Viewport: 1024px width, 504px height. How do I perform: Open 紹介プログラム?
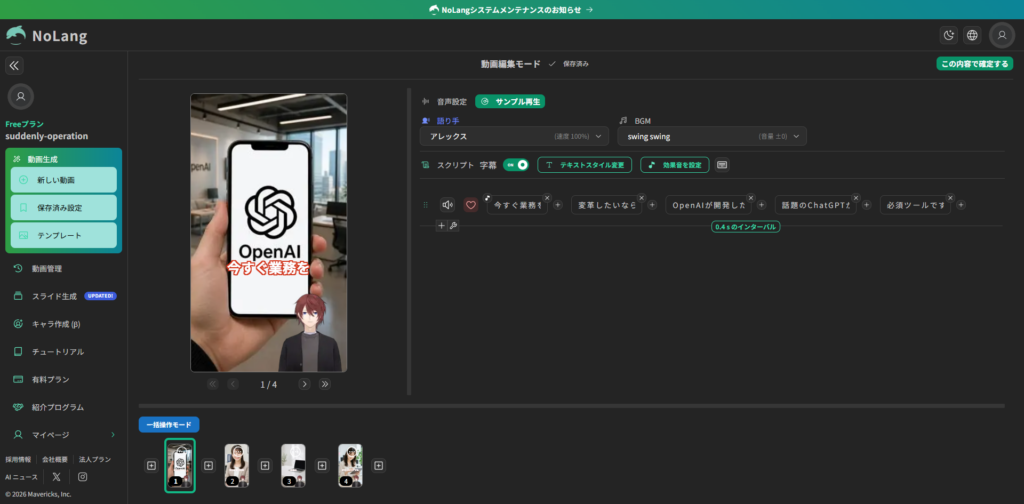tap(57, 407)
